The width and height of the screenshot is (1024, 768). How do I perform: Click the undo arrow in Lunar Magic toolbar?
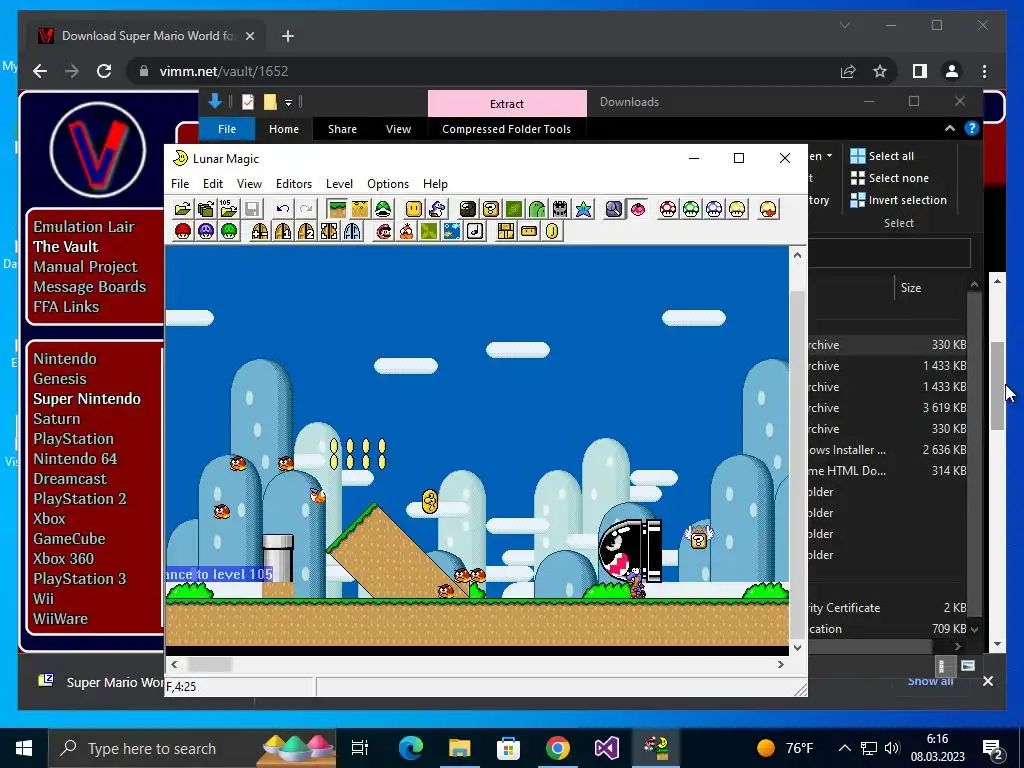(x=283, y=209)
